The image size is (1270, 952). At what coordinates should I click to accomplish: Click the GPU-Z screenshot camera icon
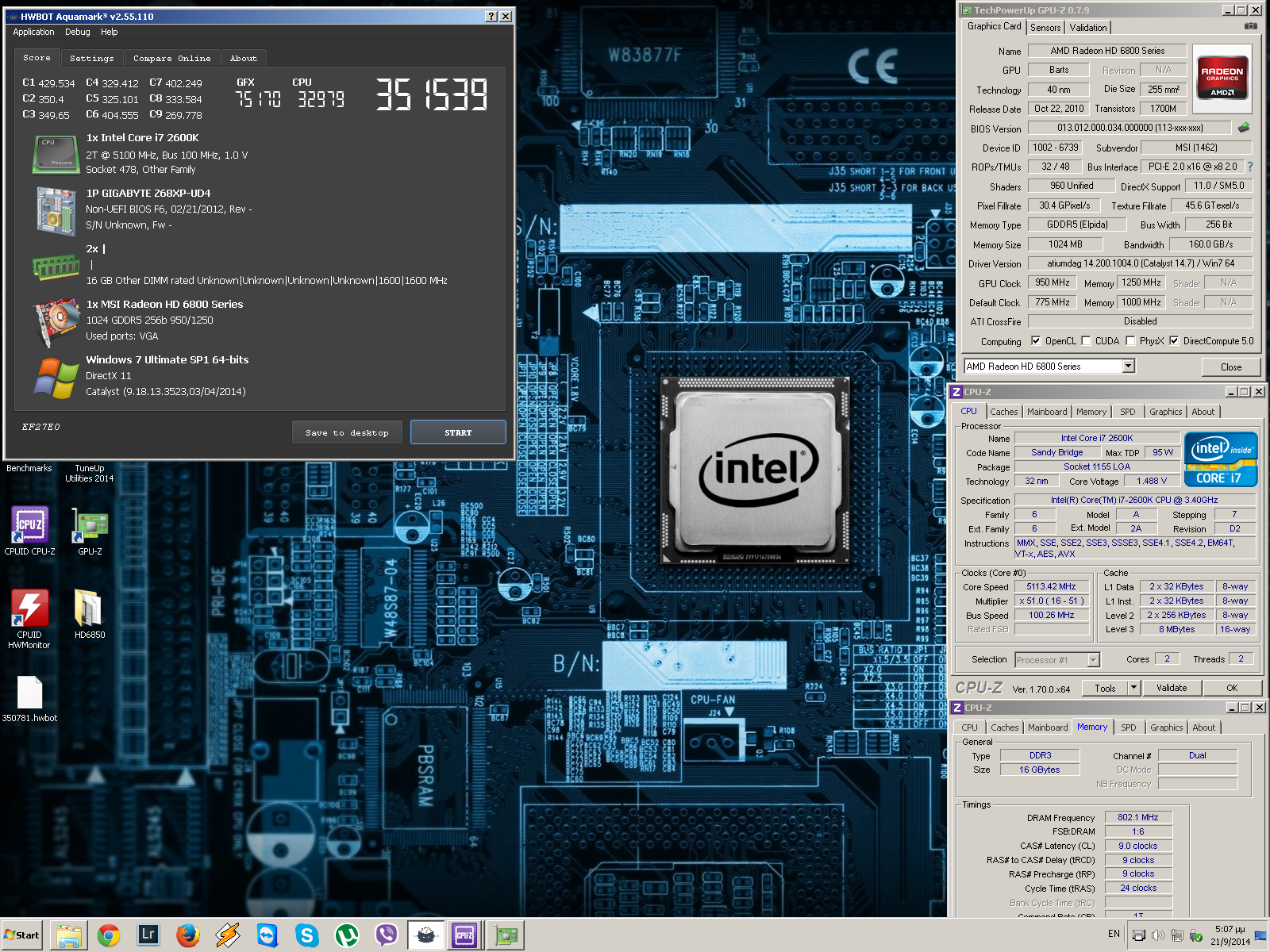(x=1251, y=26)
